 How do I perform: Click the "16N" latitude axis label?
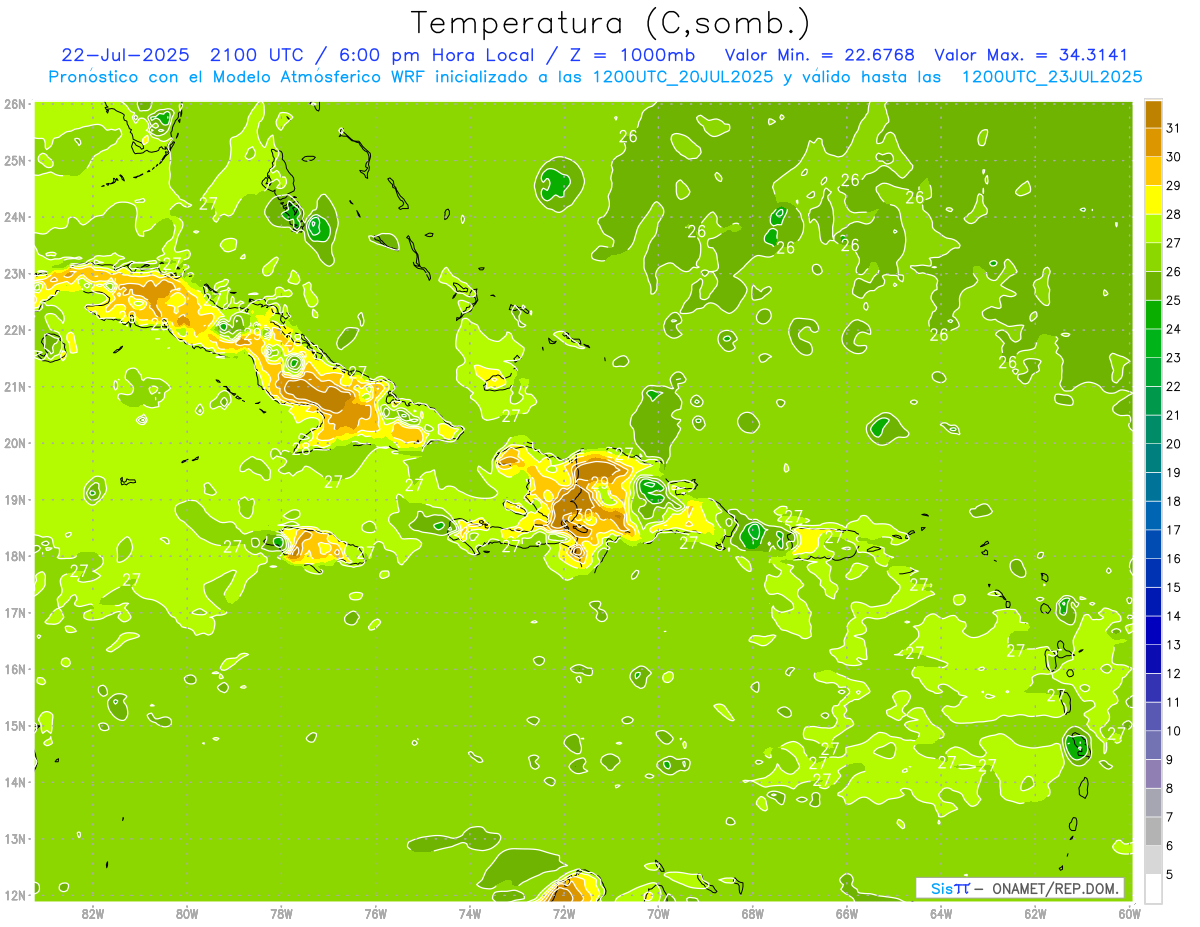tap(16, 669)
